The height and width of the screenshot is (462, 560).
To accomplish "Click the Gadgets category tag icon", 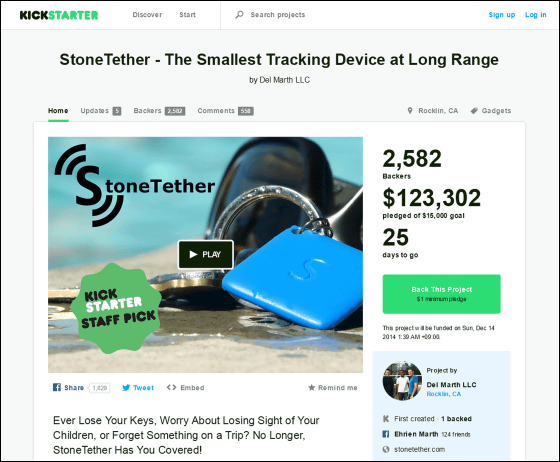I will coord(474,111).
